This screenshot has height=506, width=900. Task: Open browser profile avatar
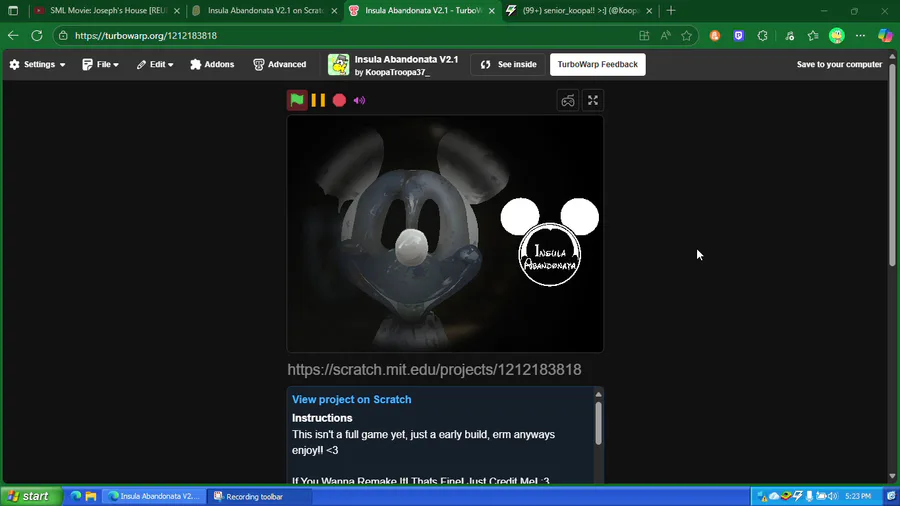coord(837,36)
